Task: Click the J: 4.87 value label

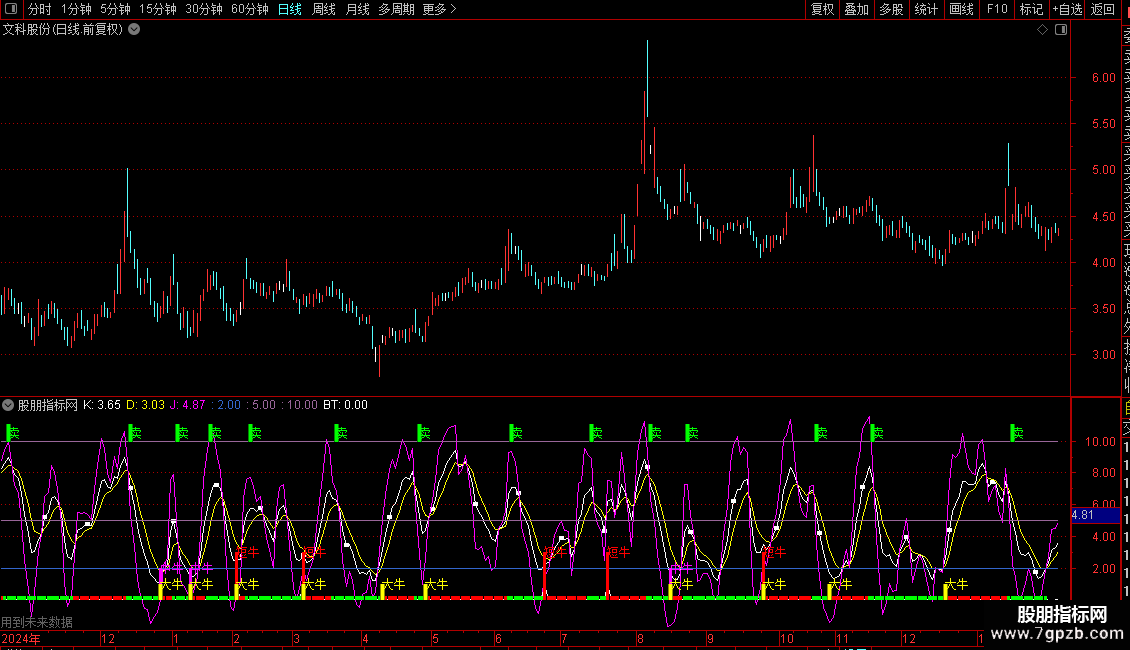Action: 187,405
